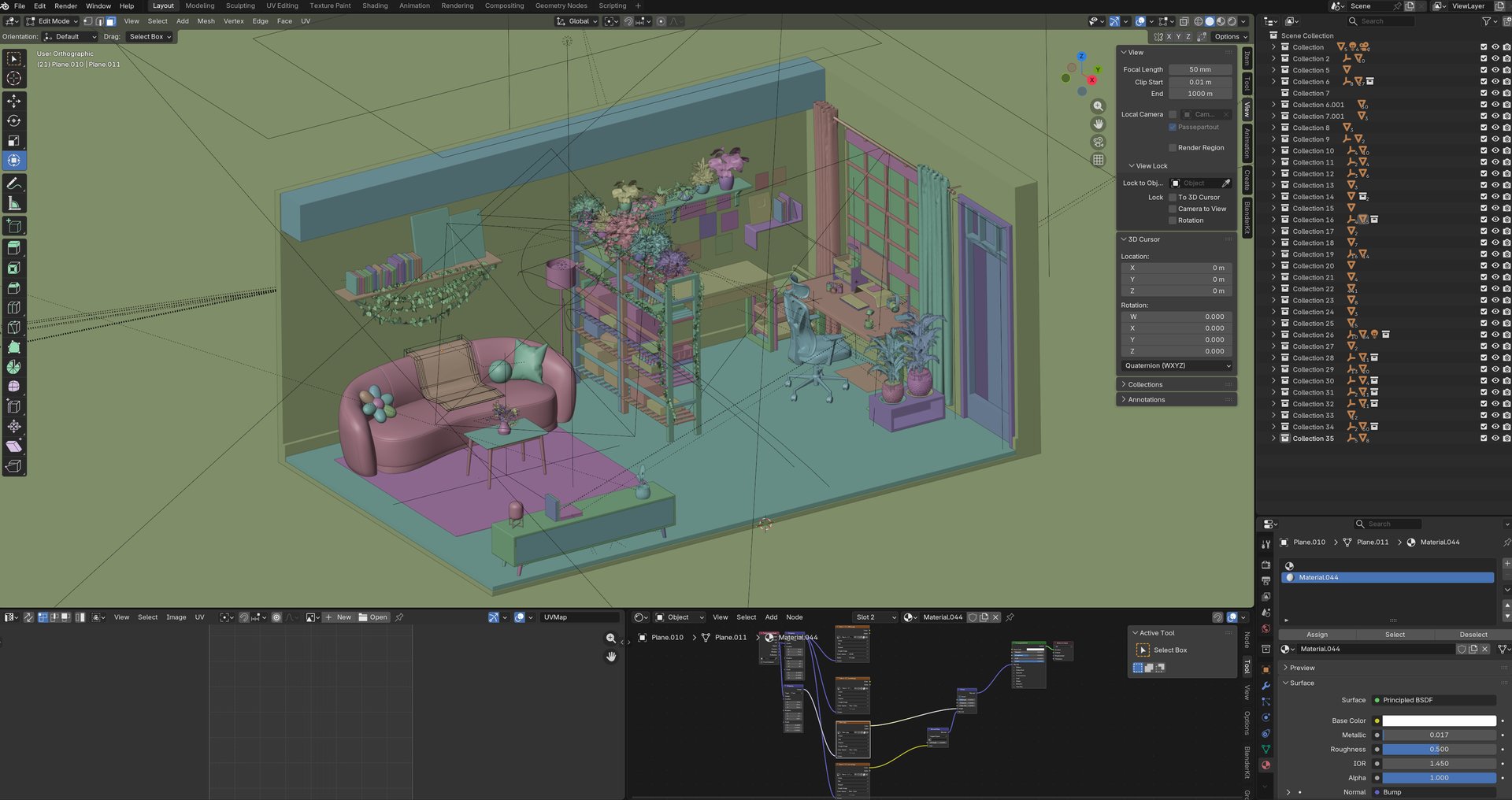Click the Assign button in material panel

click(1317, 635)
